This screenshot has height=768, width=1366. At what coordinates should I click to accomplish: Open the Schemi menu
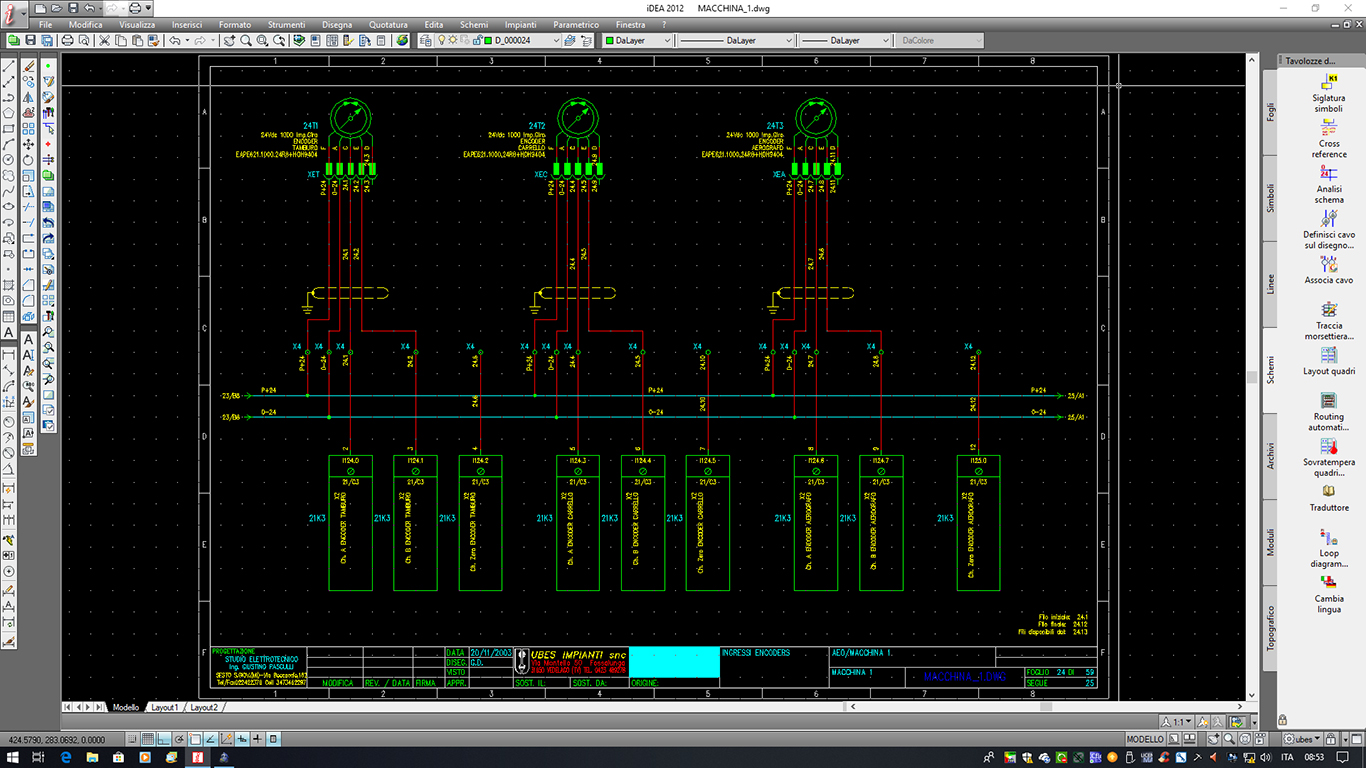[474, 24]
